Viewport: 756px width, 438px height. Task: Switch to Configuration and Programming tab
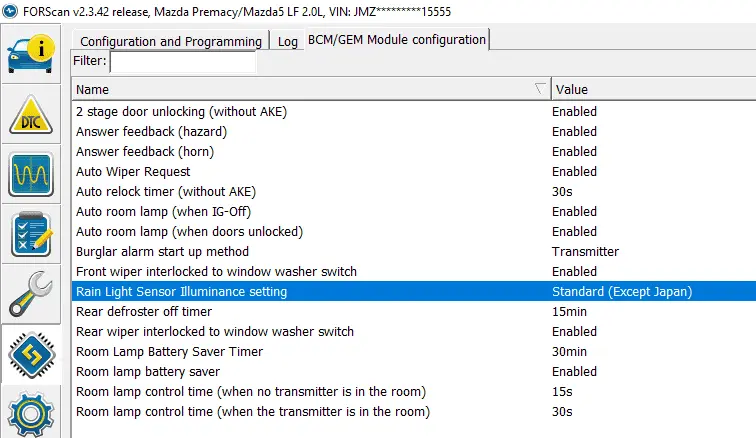coord(169,41)
